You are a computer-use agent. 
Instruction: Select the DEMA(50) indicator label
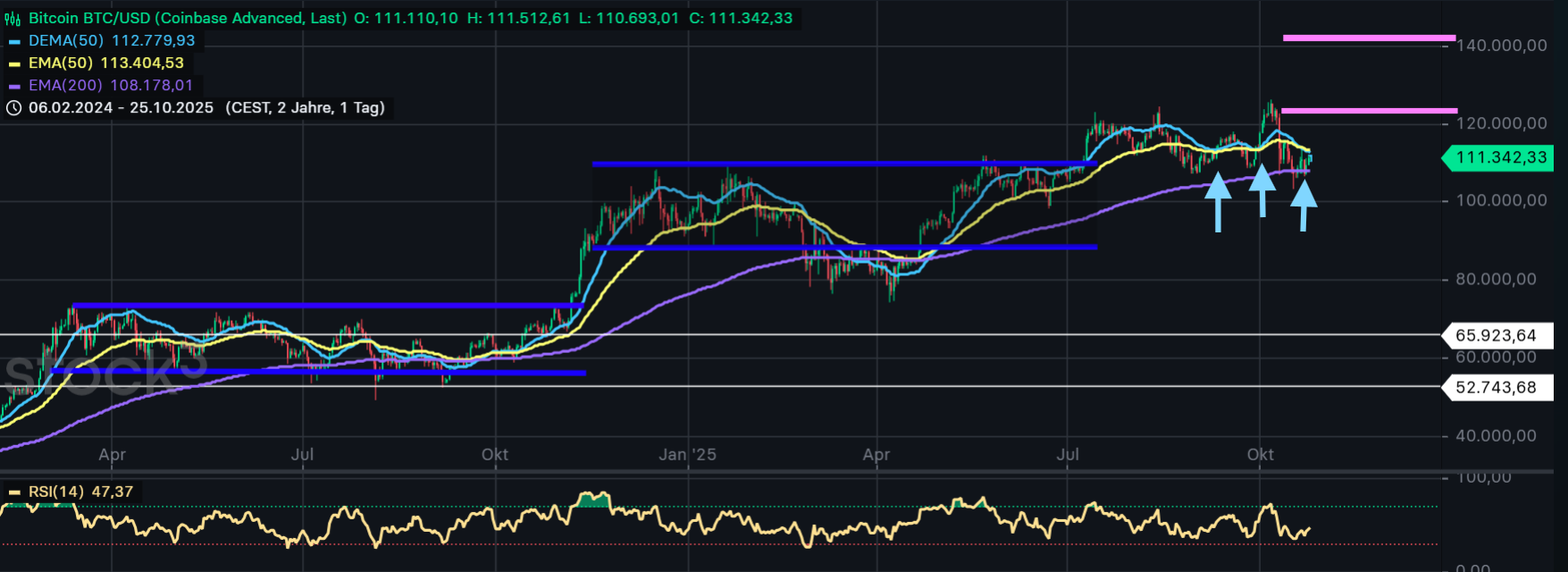[x=66, y=41]
